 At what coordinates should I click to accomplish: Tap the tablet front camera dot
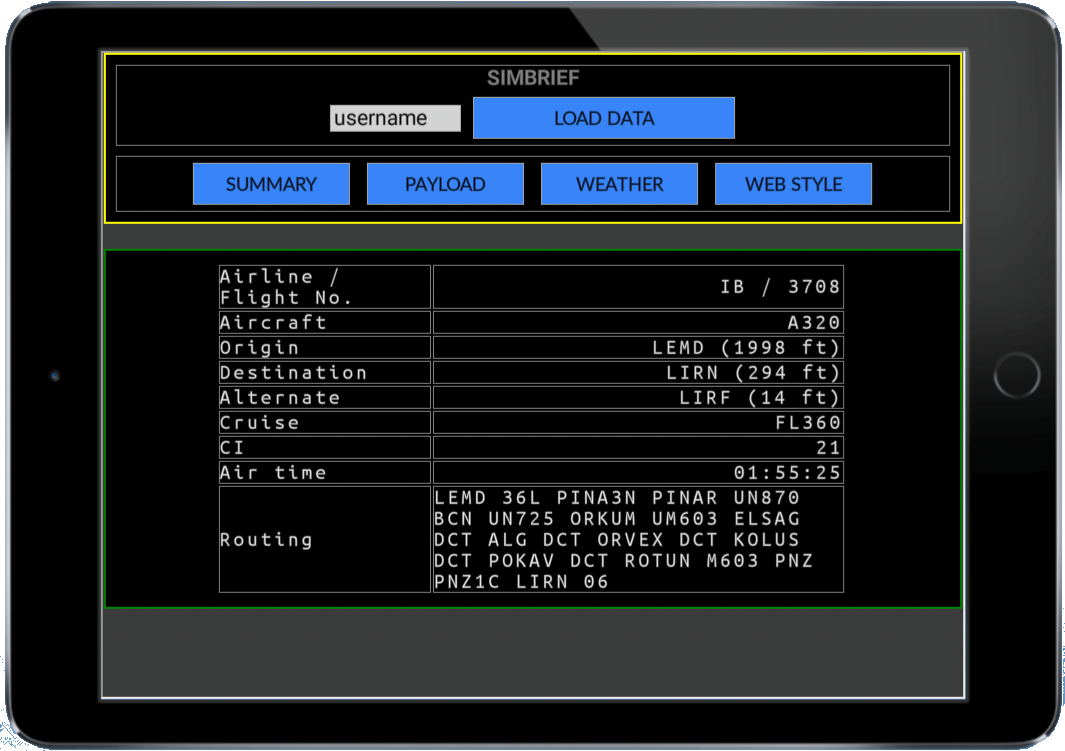[x=55, y=376]
